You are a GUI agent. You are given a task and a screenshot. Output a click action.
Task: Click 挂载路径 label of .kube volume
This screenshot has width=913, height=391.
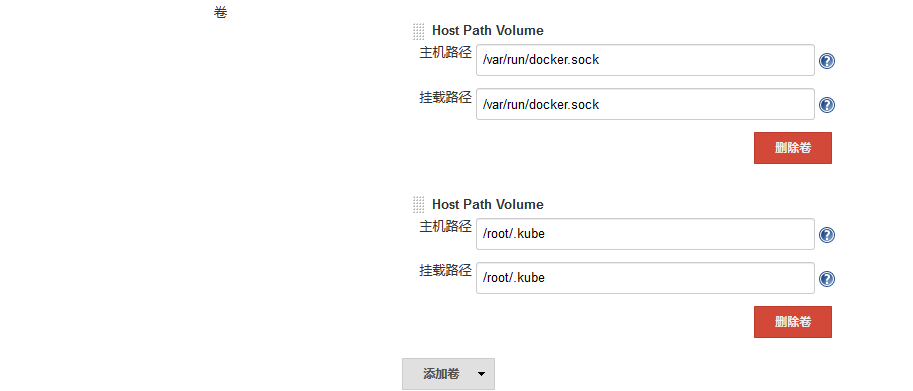pos(445,271)
